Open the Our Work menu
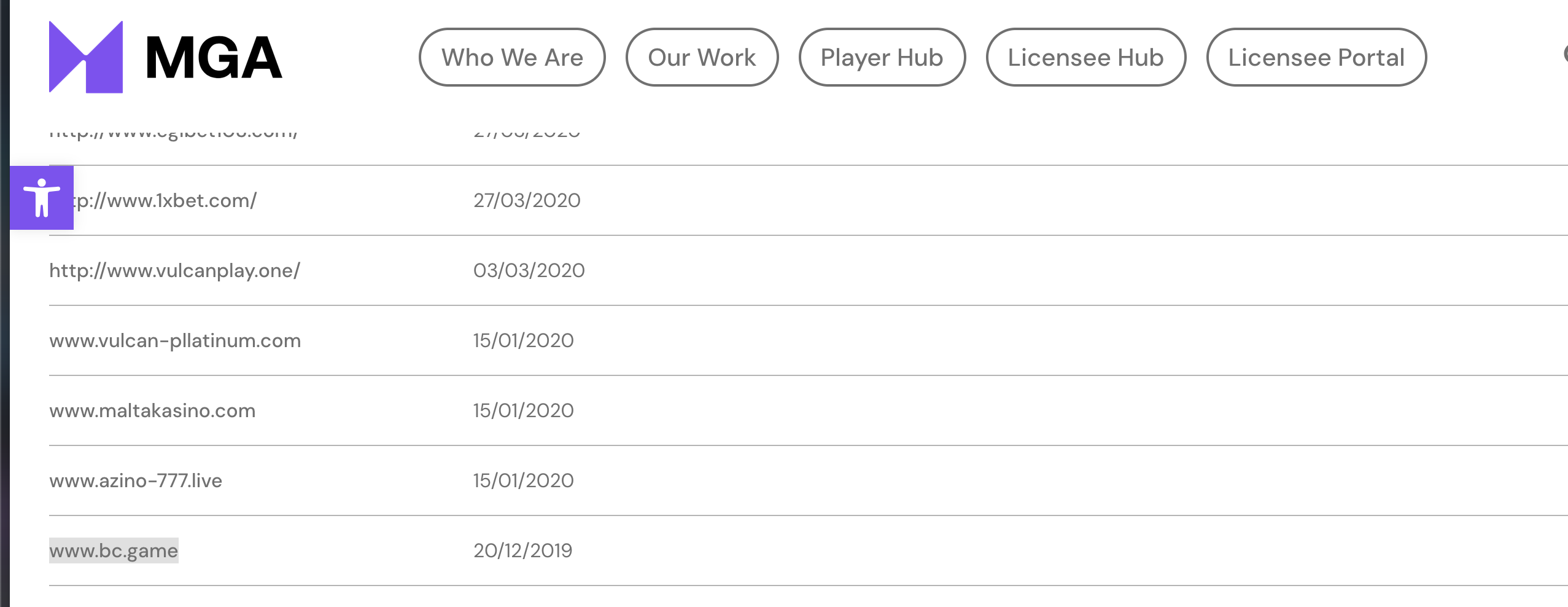The image size is (1568, 607). (x=702, y=57)
